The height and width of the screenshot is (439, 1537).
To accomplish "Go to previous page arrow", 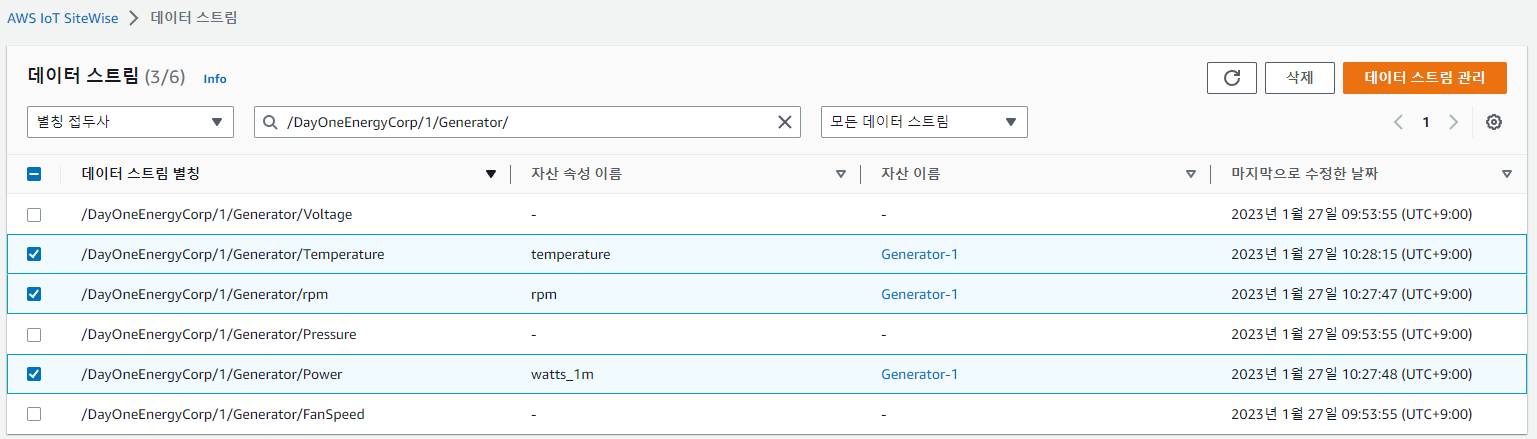I will (1398, 122).
